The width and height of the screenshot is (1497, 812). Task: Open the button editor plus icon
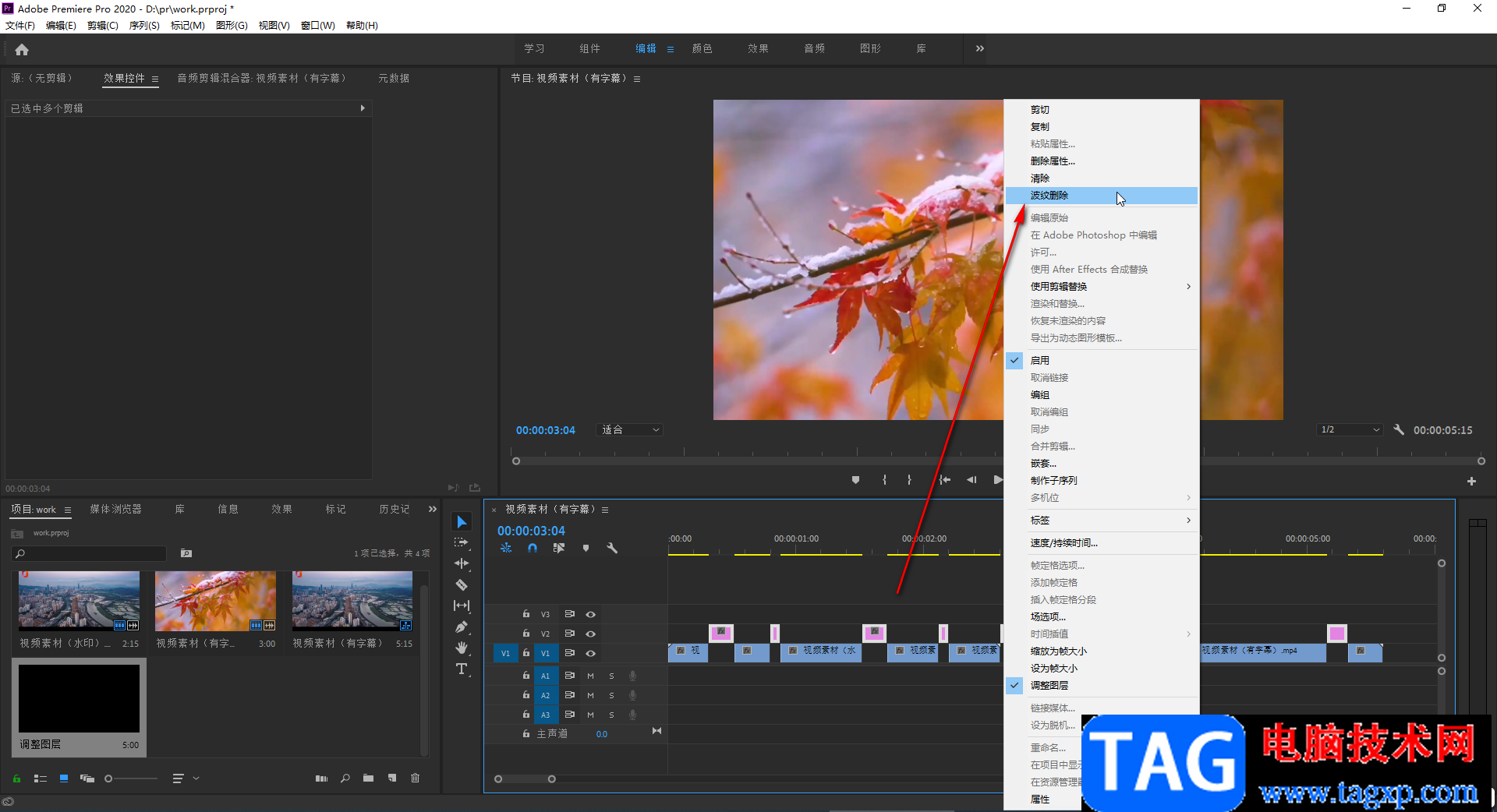tap(1471, 482)
